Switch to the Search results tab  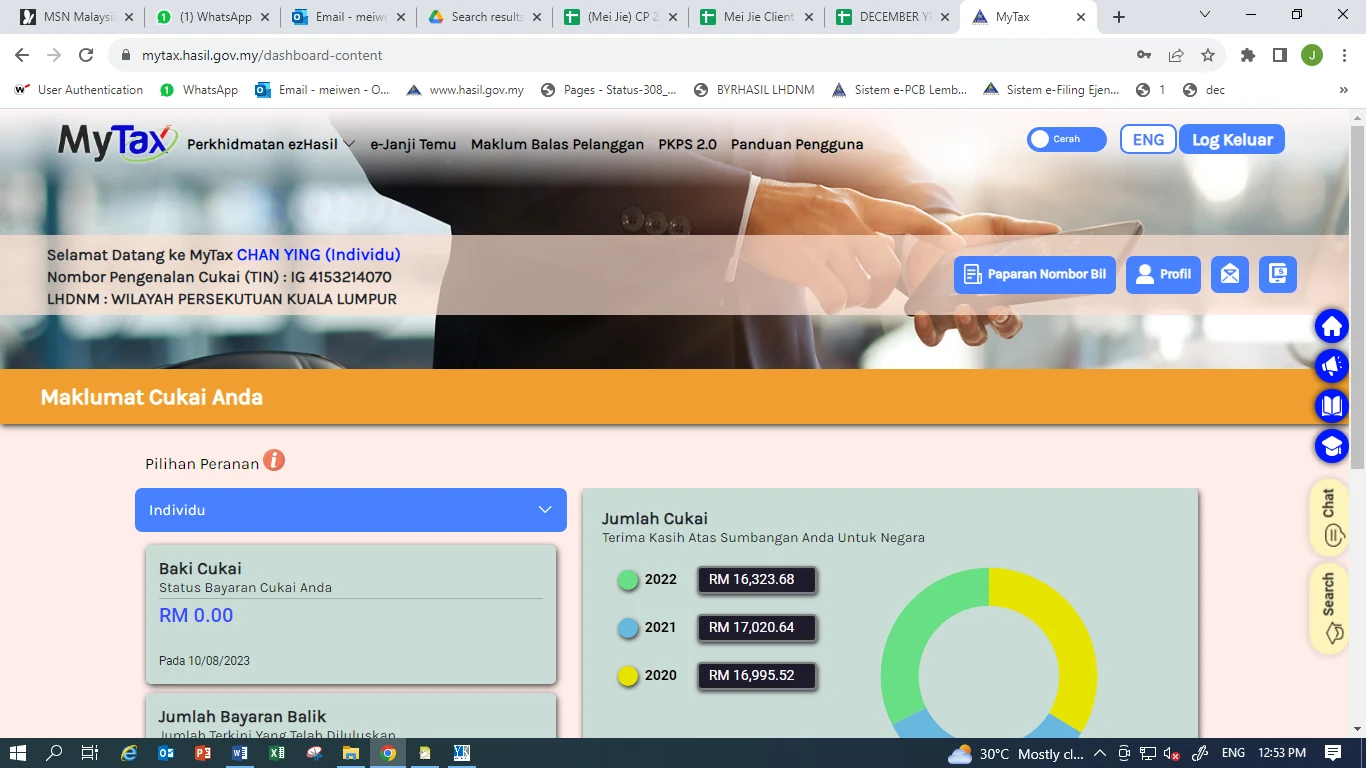tap(485, 17)
